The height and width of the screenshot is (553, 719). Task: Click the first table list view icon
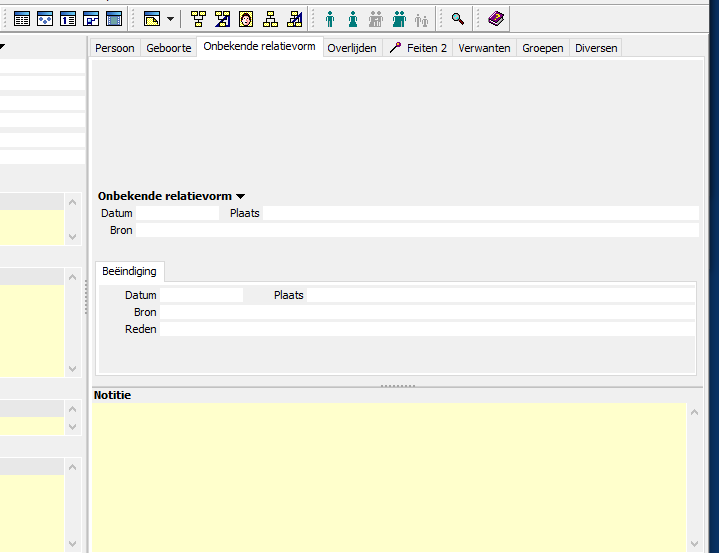21,19
